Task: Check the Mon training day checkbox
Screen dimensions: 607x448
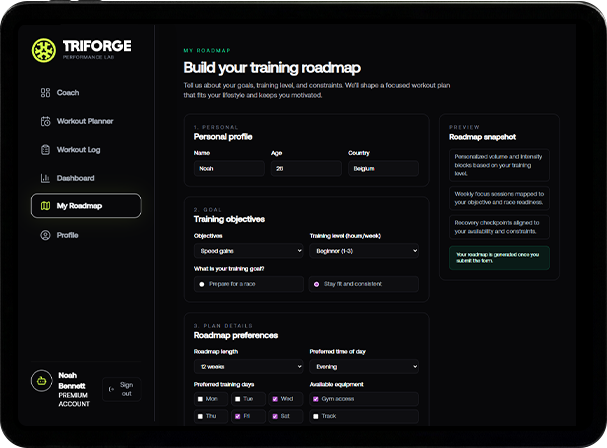Action: click(x=200, y=398)
